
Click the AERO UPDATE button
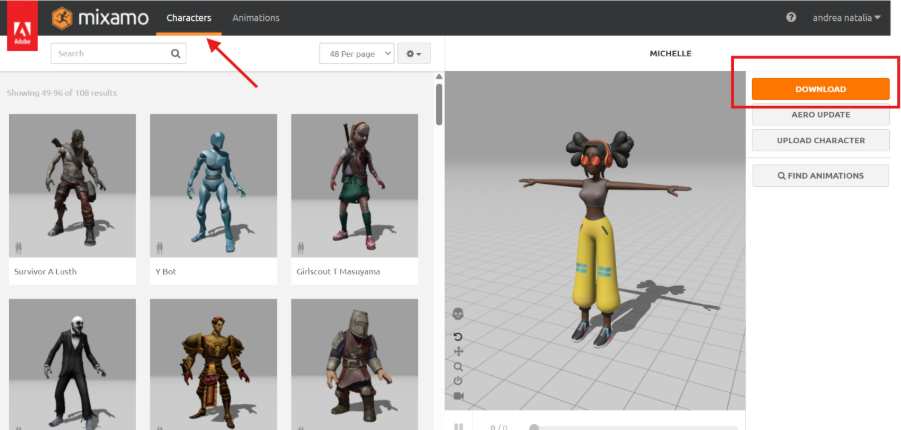click(821, 114)
